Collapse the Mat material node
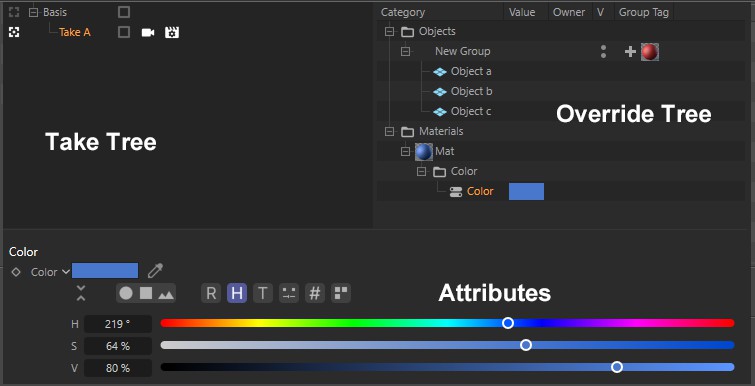This screenshot has height=386, width=755. coord(405,152)
